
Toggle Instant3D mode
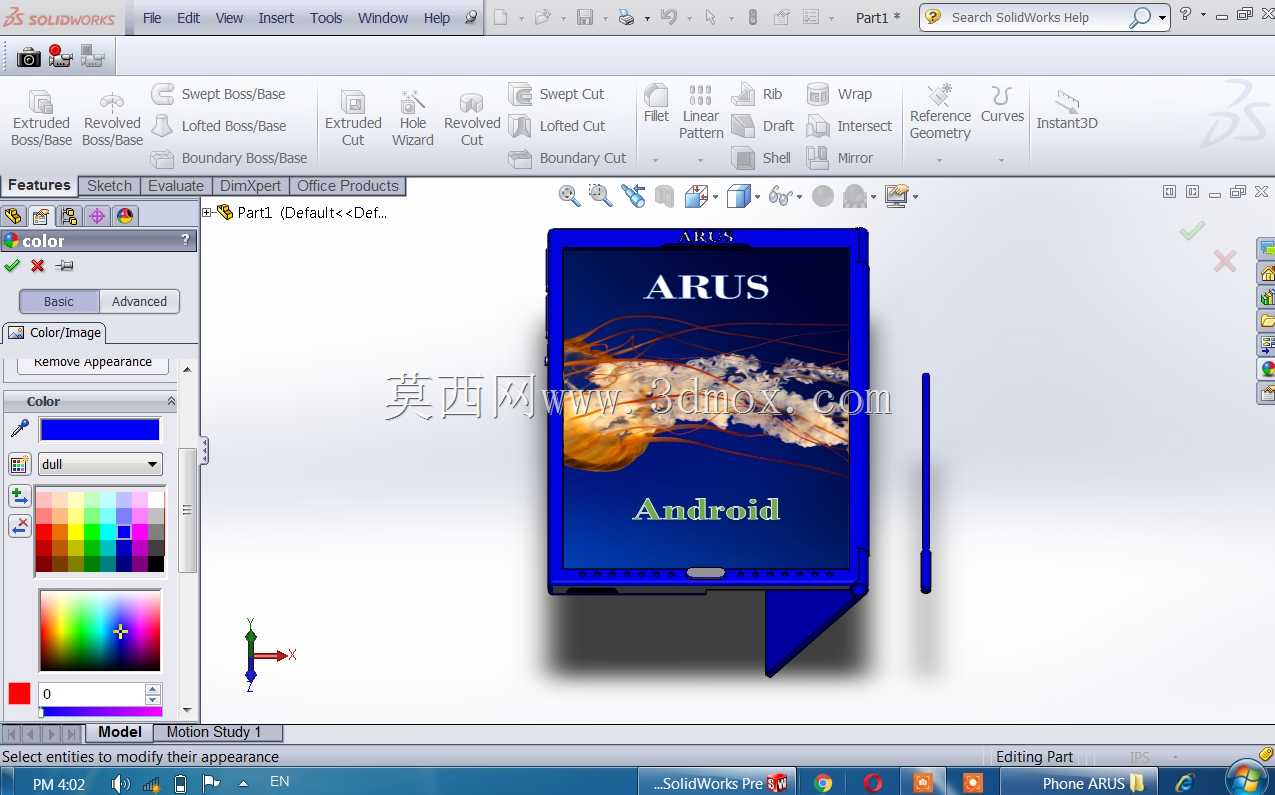pyautogui.click(x=1067, y=110)
